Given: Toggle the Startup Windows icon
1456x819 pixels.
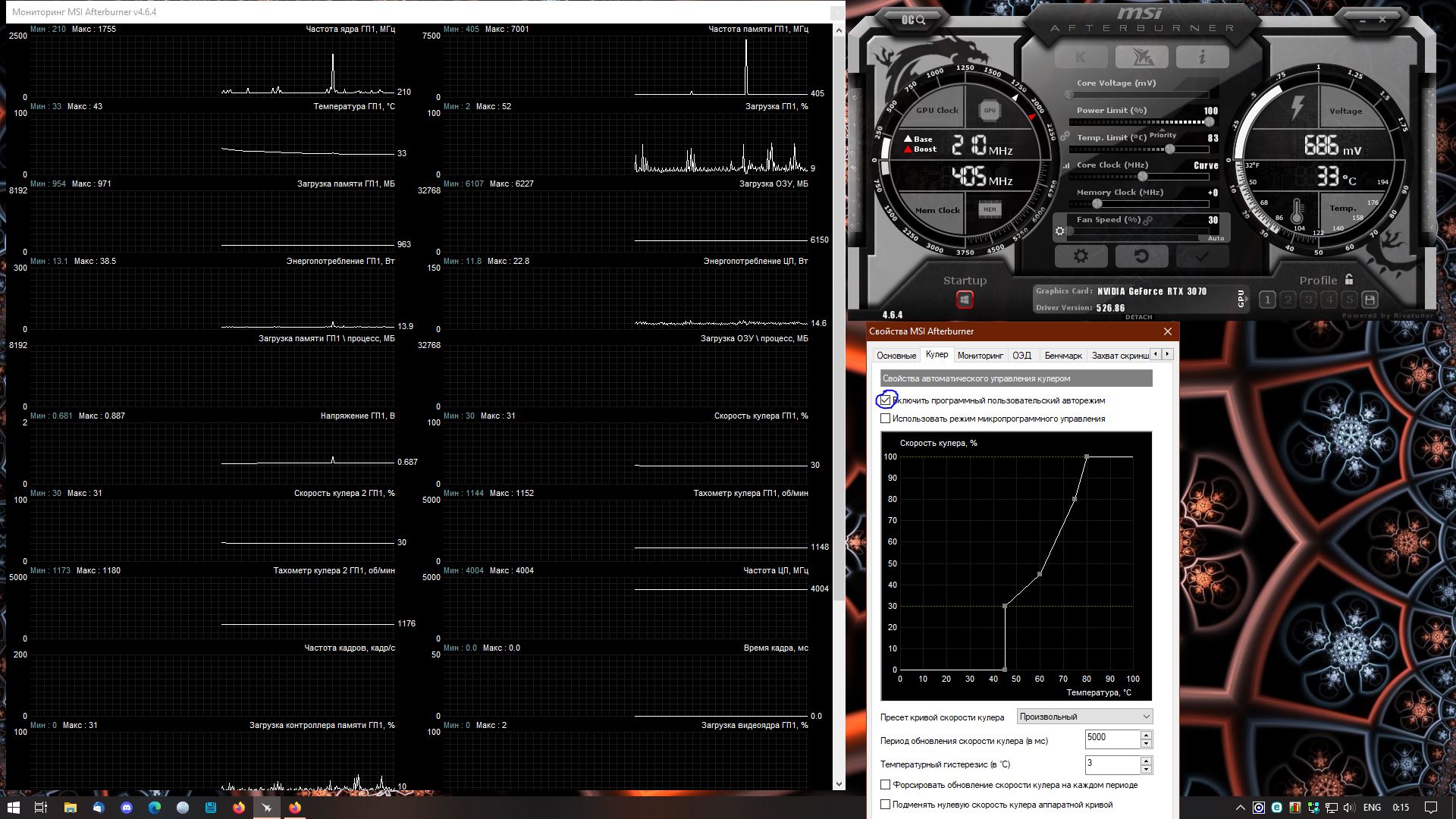Looking at the screenshot, I should 965,300.
